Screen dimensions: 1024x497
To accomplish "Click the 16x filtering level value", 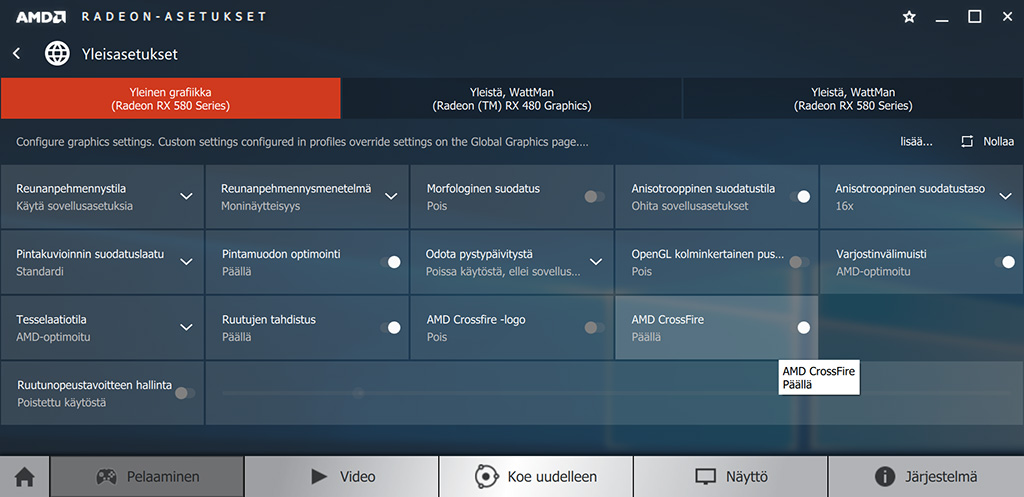I will tap(844, 206).
